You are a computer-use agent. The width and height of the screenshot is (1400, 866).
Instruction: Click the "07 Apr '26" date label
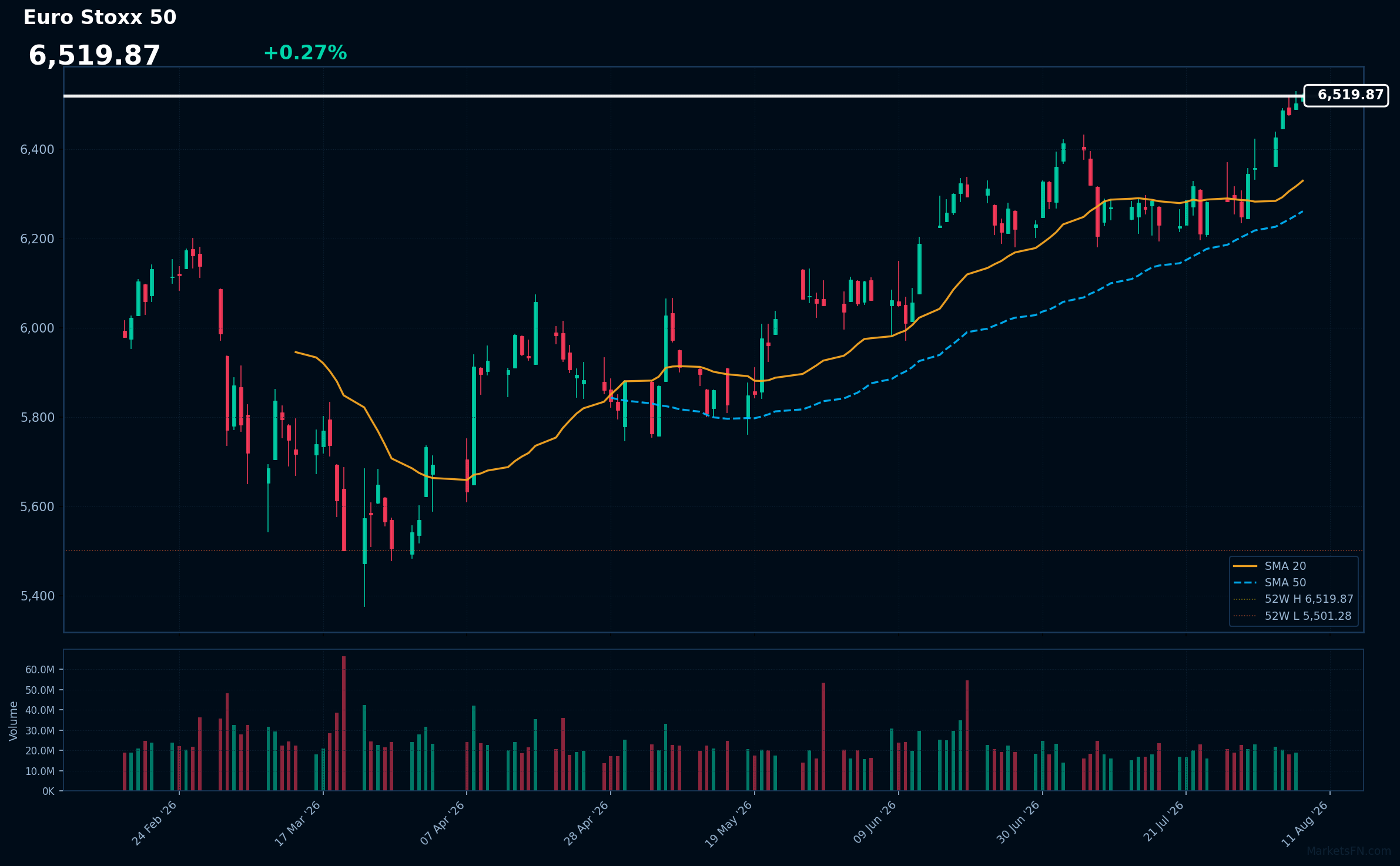pos(442,823)
